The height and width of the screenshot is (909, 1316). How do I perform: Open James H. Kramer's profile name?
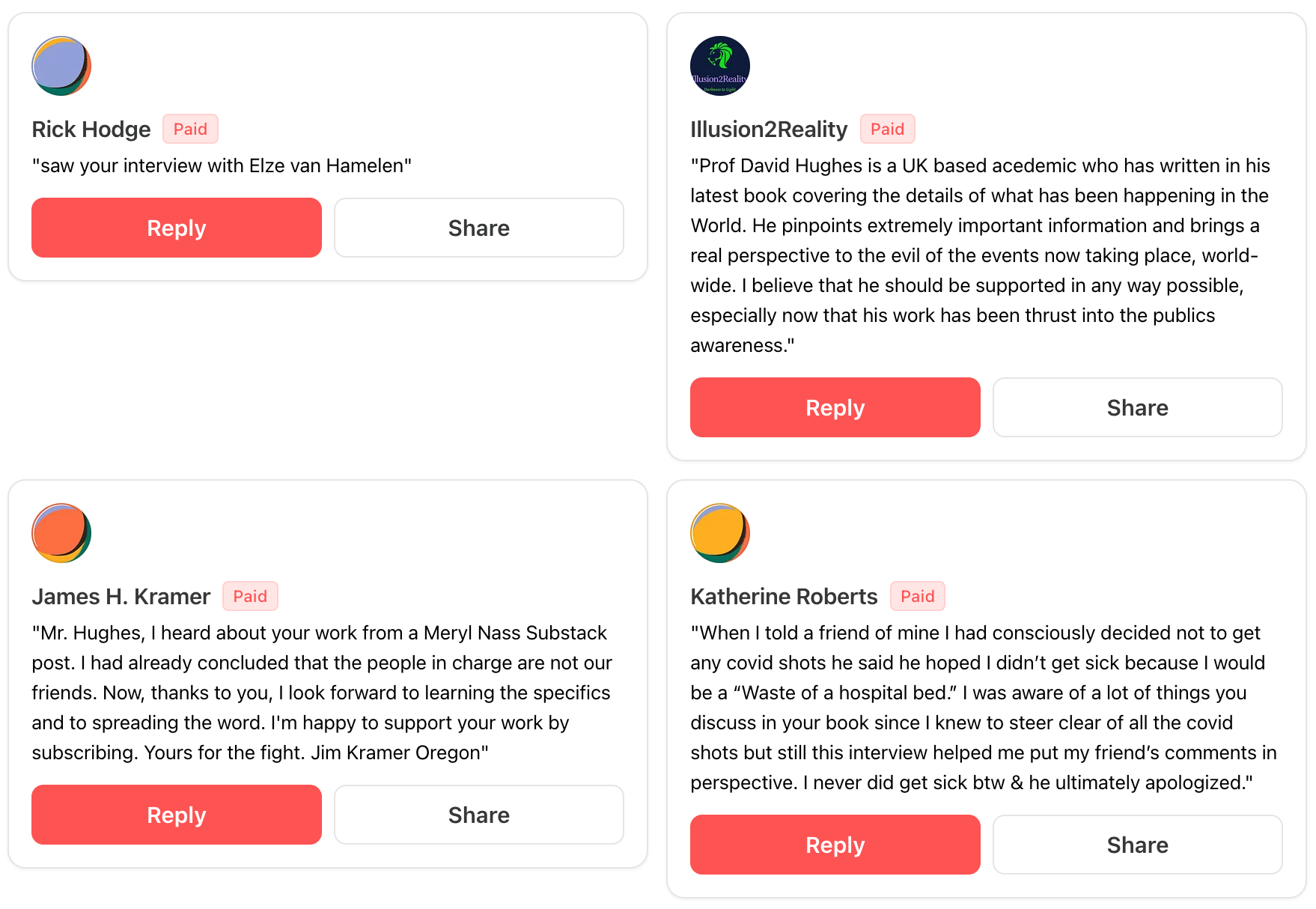pos(121,597)
